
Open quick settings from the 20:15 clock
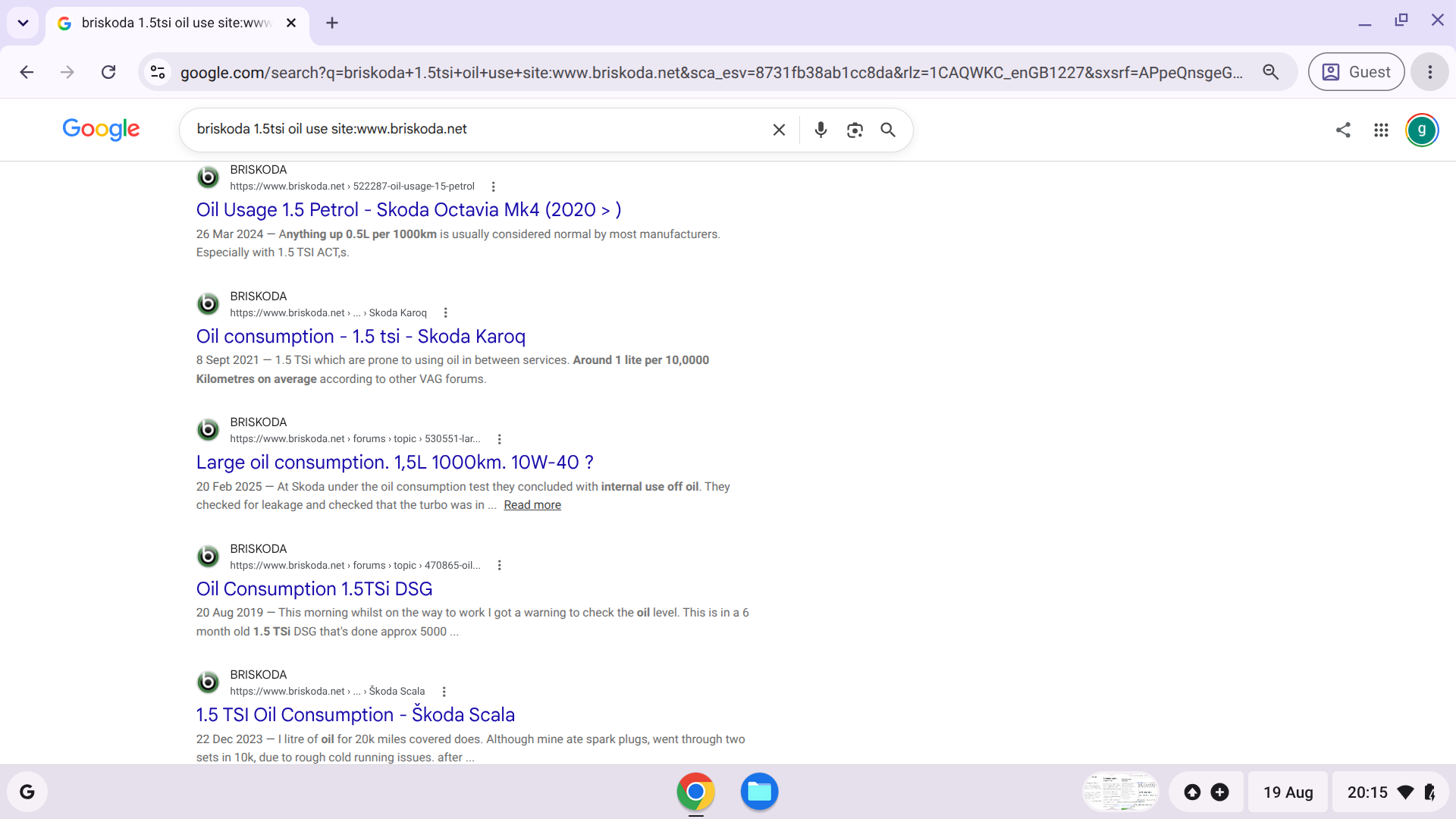coord(1391,792)
